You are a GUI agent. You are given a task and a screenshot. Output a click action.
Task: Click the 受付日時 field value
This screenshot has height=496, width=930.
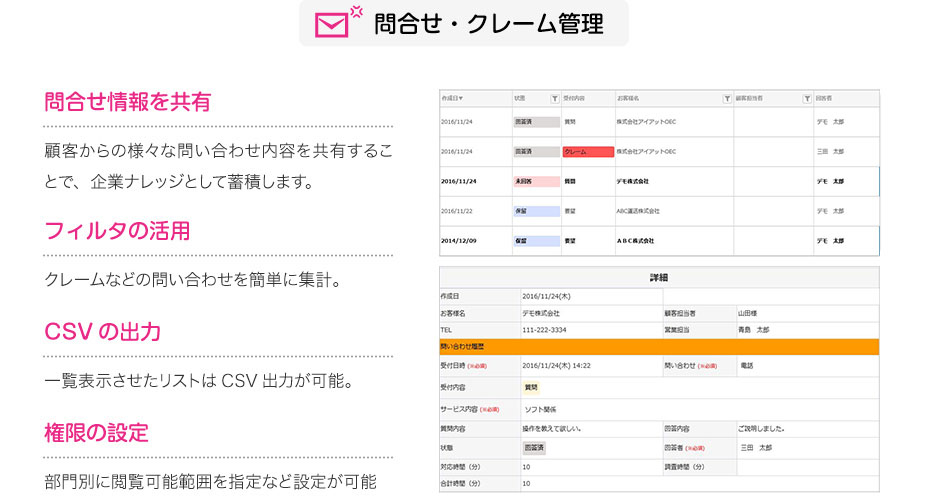[556, 366]
